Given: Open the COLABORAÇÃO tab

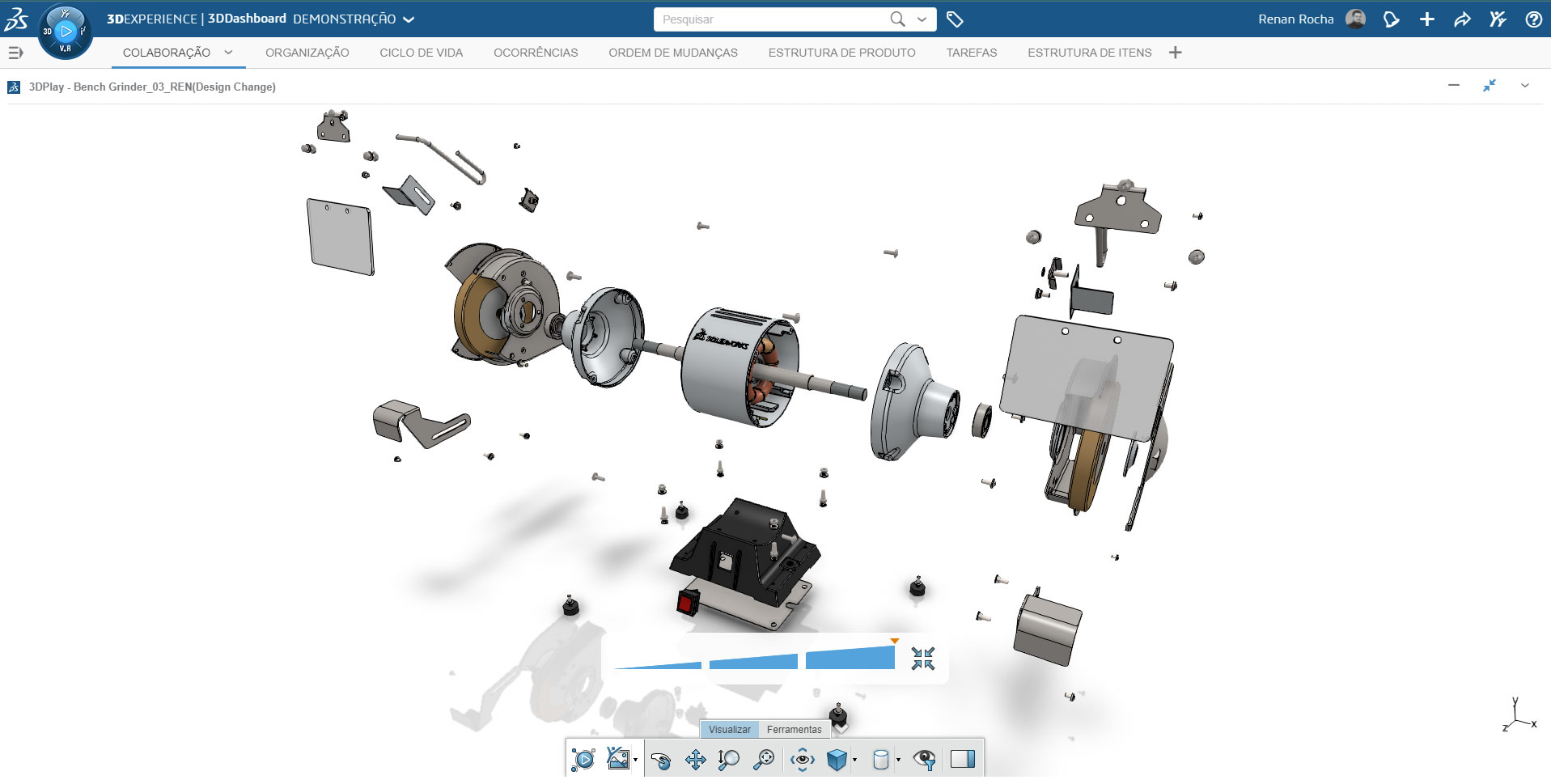Looking at the screenshot, I should pyautogui.click(x=167, y=53).
